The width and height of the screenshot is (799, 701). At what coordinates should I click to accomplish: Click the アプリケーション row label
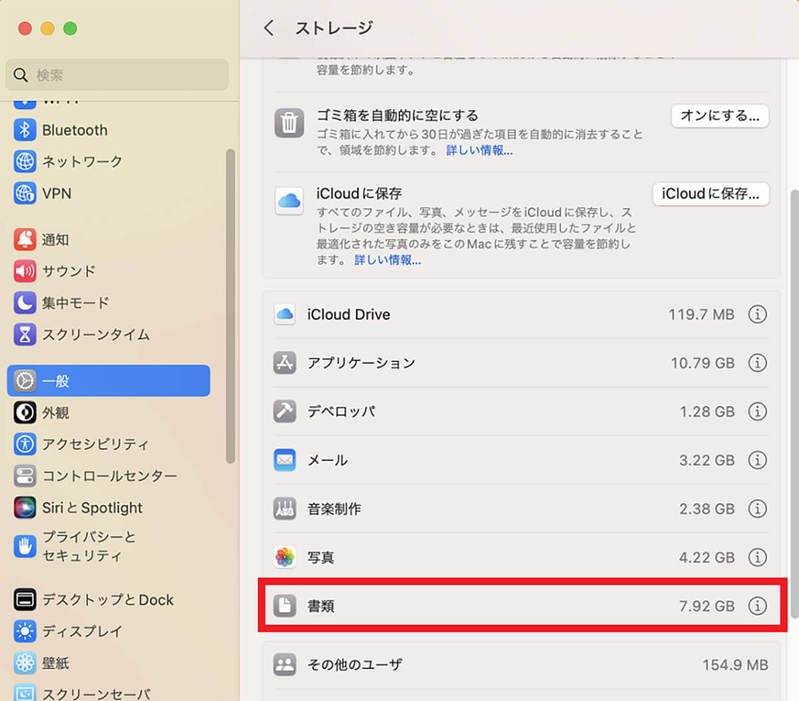pyautogui.click(x=361, y=363)
